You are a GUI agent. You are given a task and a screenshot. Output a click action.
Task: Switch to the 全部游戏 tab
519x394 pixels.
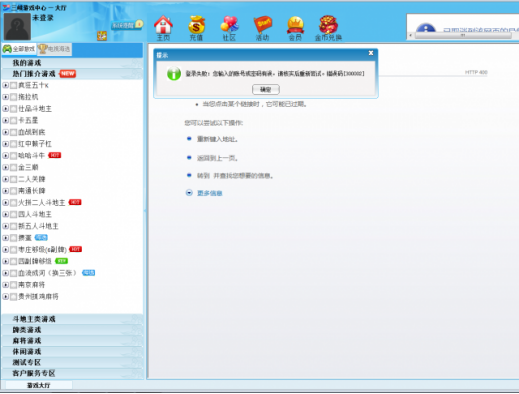tap(19, 49)
